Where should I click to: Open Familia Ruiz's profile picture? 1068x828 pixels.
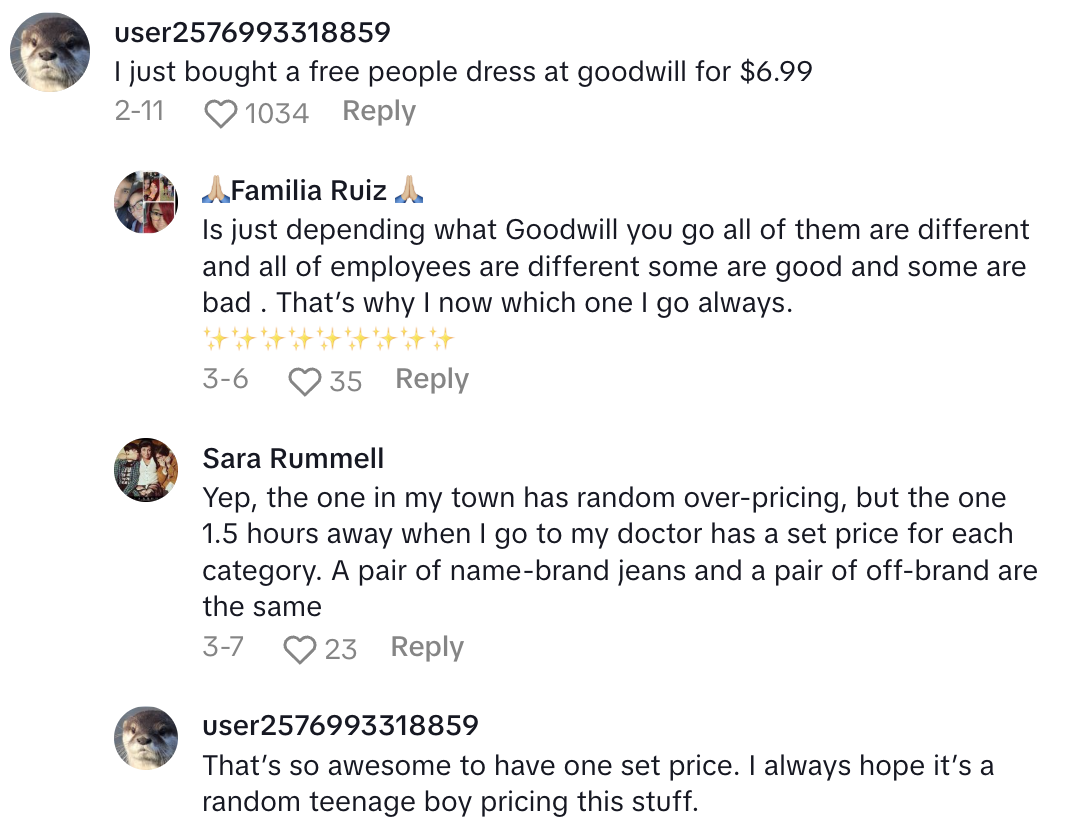(x=146, y=202)
